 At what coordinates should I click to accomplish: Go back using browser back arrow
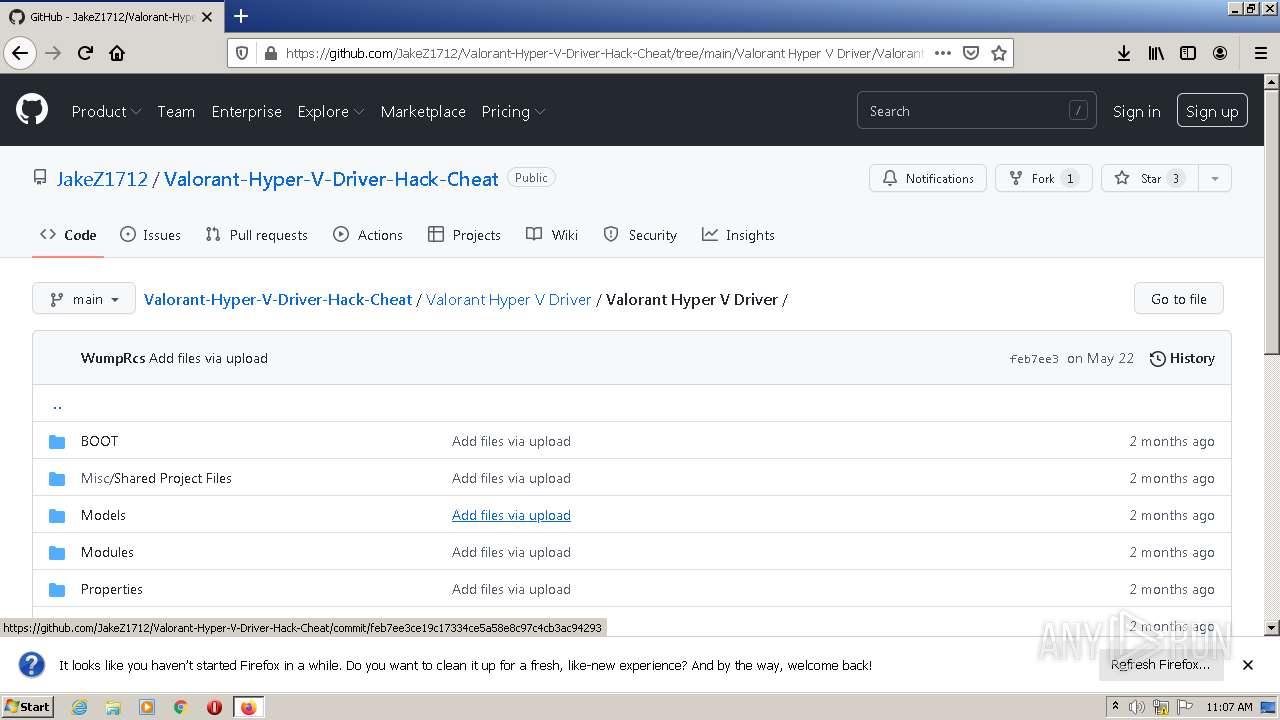coord(20,53)
